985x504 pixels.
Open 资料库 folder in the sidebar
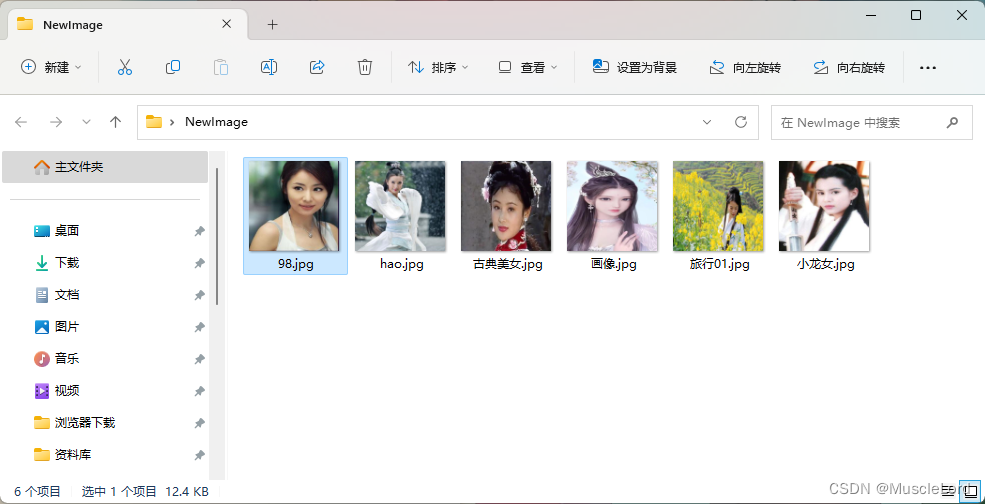point(63,454)
